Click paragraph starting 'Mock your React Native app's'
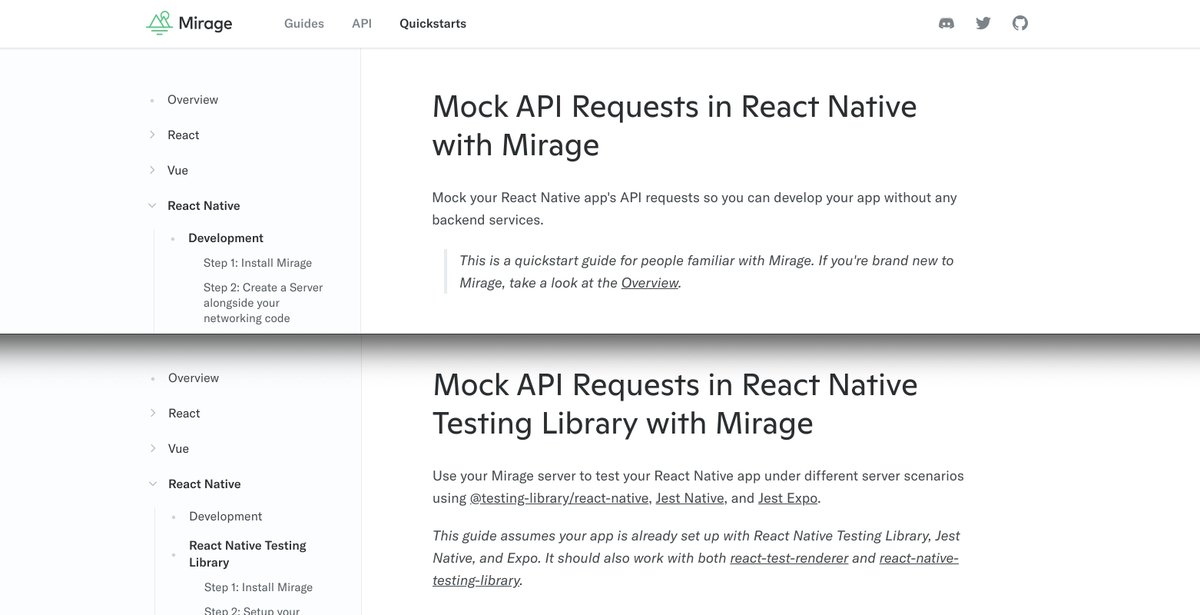 click(695, 208)
